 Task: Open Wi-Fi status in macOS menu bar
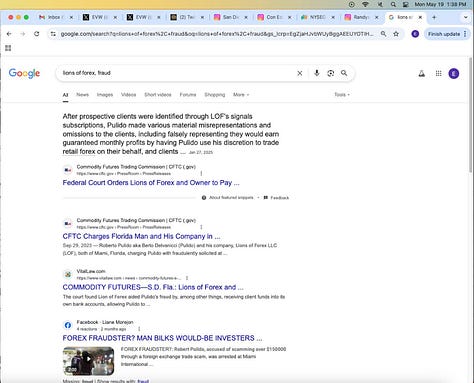(365, 4)
